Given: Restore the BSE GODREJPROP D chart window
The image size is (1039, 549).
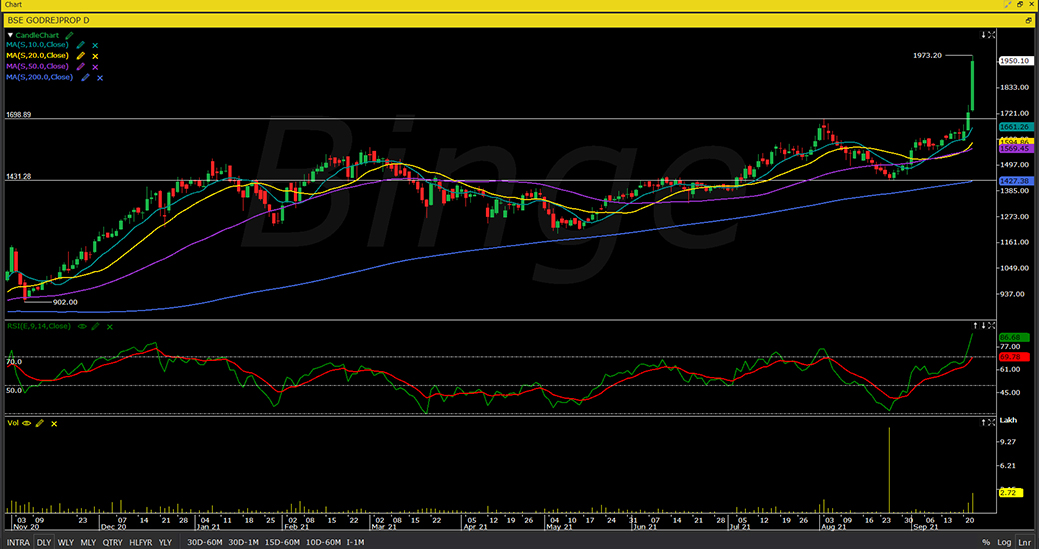Looking at the screenshot, I should pos(1028,21).
